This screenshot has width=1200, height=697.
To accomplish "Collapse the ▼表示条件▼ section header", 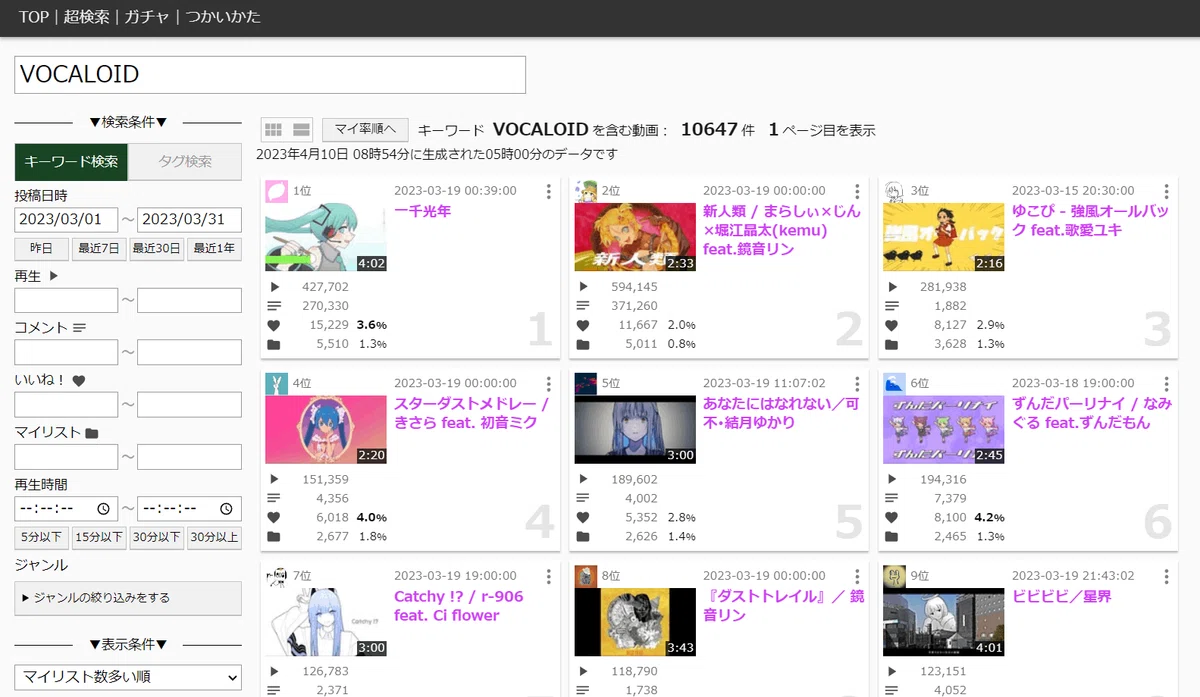I will 128,644.
